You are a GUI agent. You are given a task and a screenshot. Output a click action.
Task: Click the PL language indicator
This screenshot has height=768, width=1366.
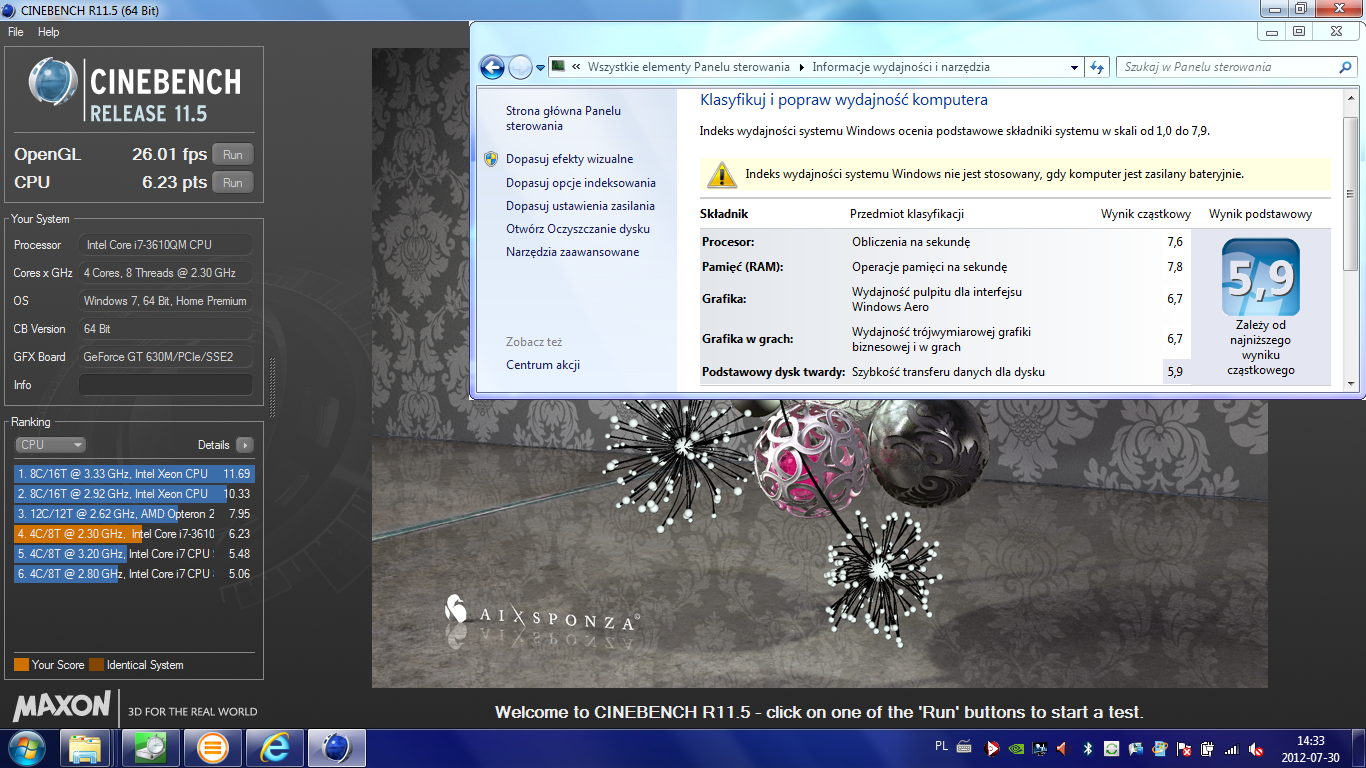(941, 746)
